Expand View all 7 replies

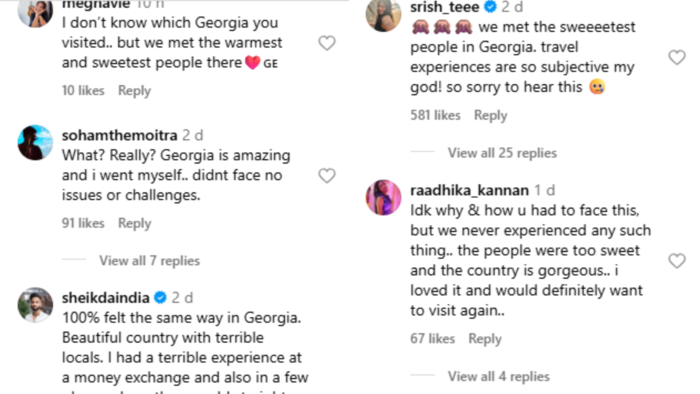150,261
